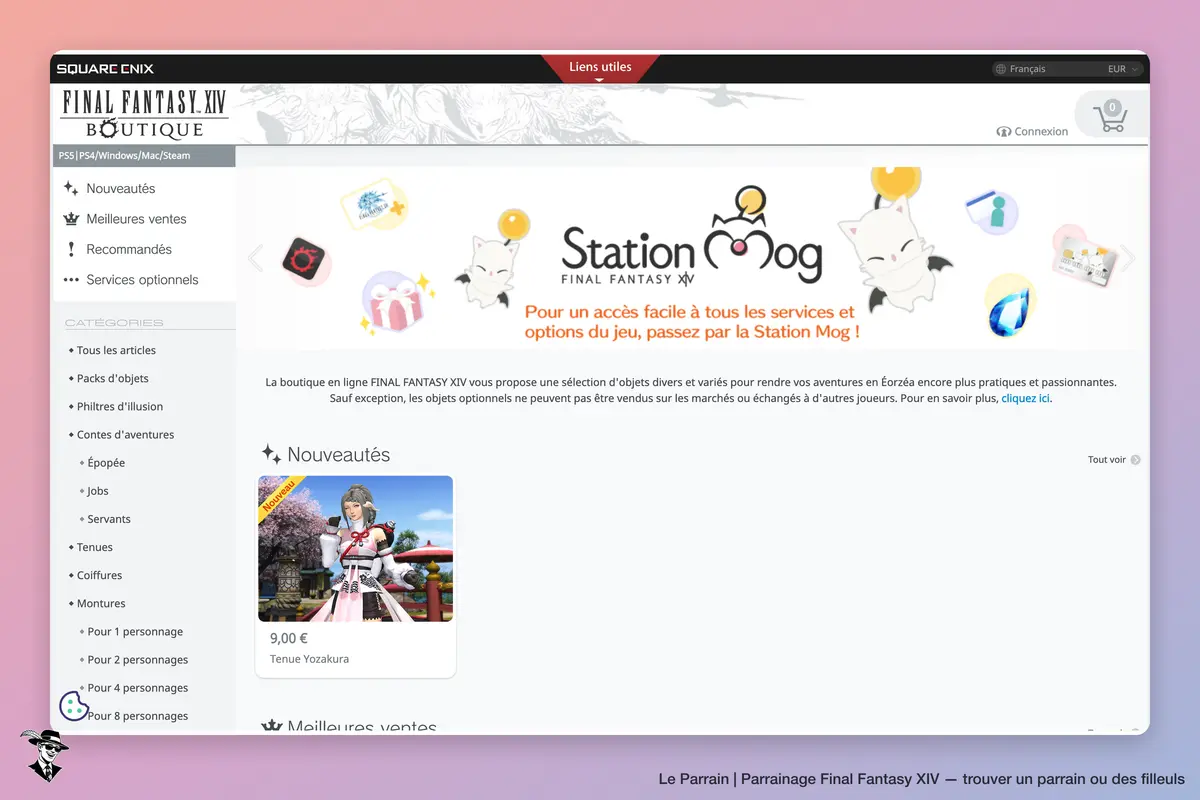Expand the Liens utiles dropdown

click(x=600, y=68)
